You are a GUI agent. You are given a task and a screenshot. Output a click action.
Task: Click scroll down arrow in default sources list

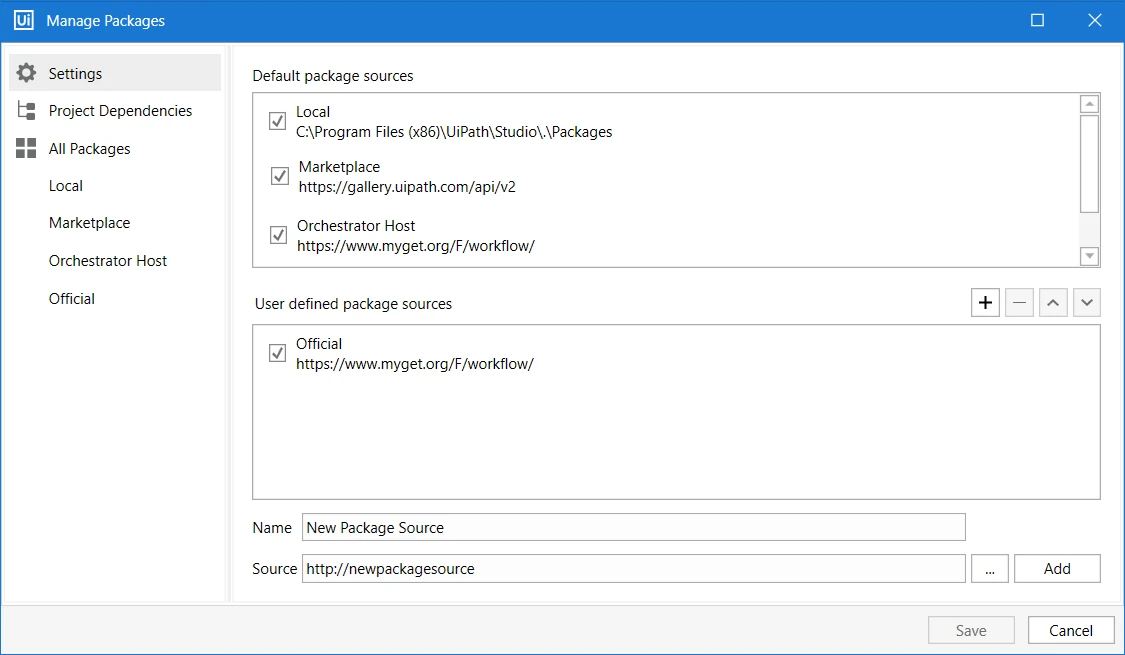1089,255
